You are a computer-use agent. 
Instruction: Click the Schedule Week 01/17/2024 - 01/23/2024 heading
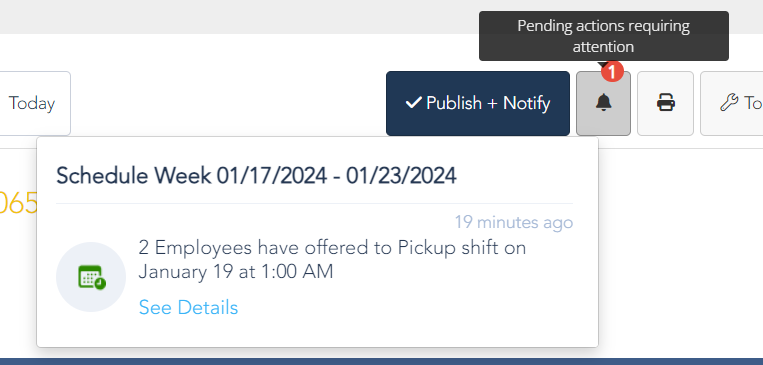[x=256, y=176]
